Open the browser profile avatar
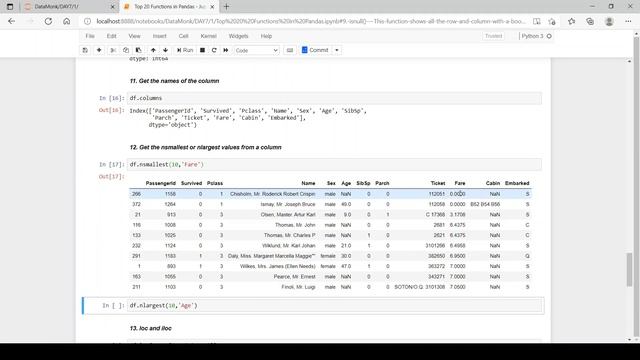 [x=609, y=21]
